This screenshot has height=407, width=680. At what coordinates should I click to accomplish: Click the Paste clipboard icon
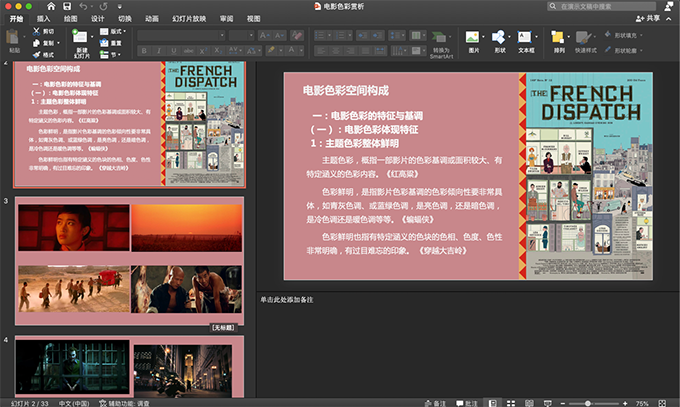click(13, 36)
